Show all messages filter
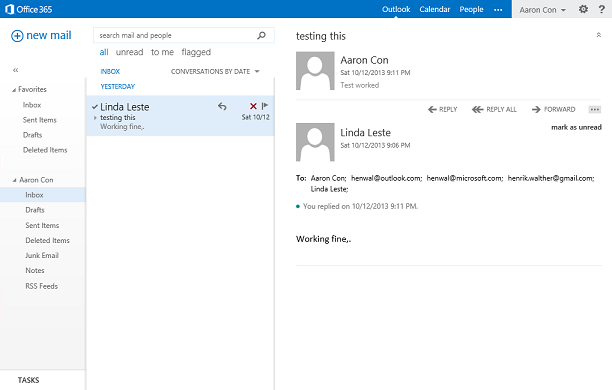The width and height of the screenshot is (612, 390). (104, 52)
